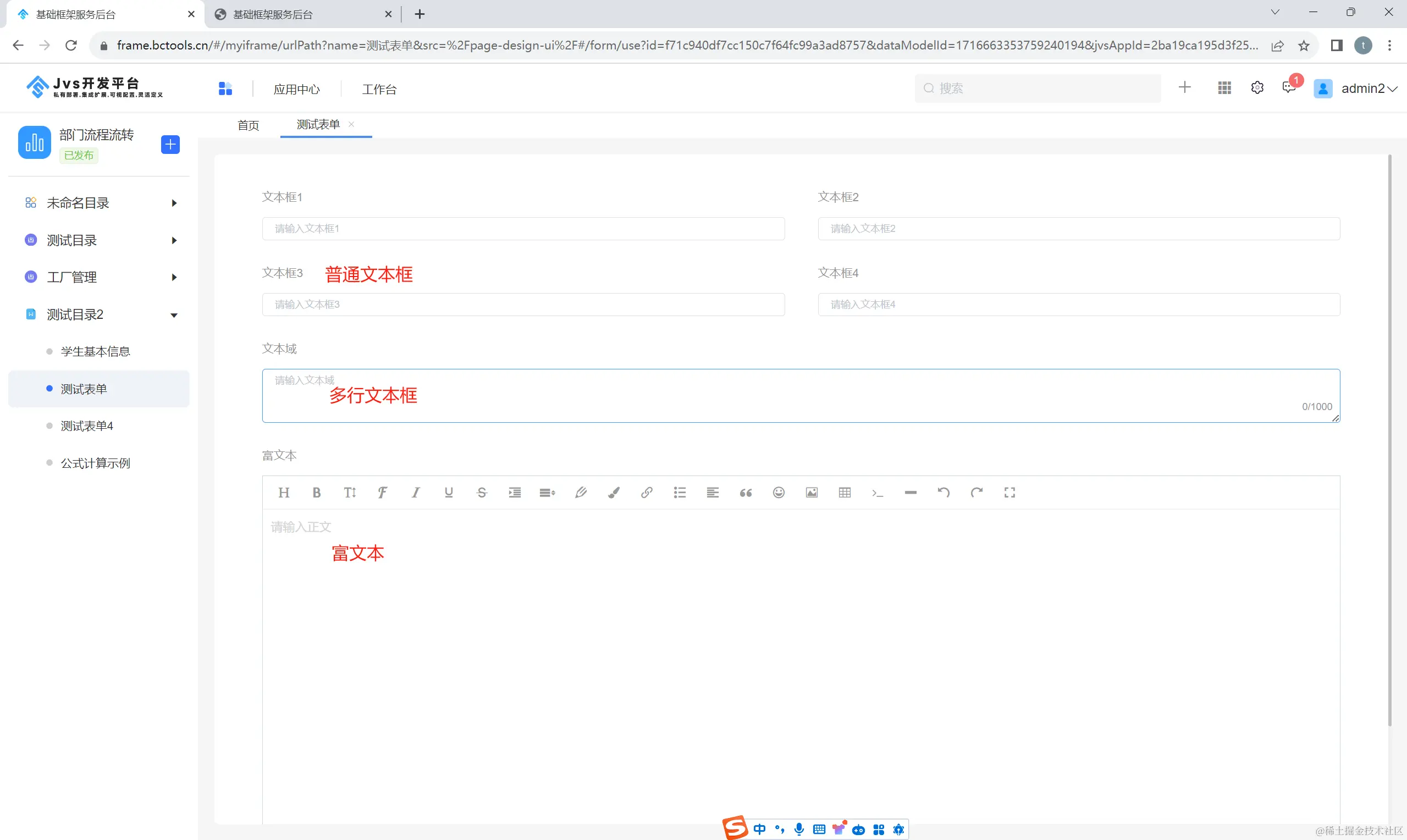Image resolution: width=1407 pixels, height=840 pixels.
Task: Open 学生基本信息 in the sidebar
Action: (x=96, y=351)
